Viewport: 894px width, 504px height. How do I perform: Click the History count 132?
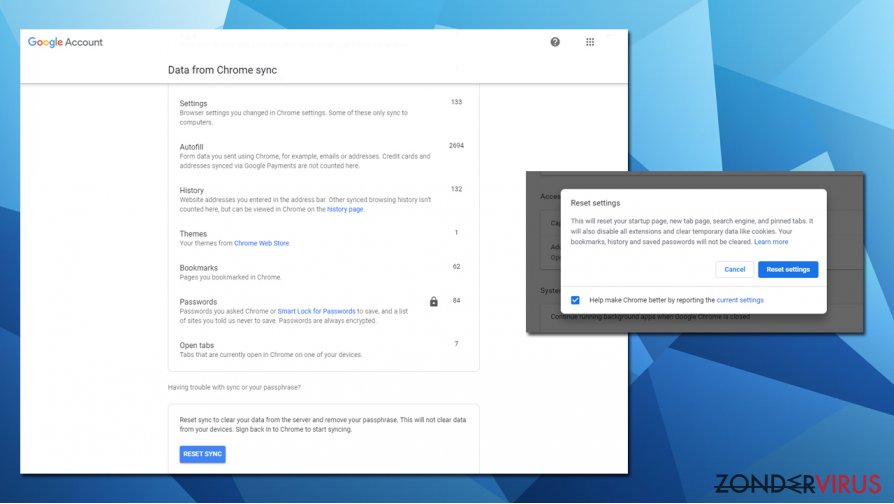coord(456,189)
